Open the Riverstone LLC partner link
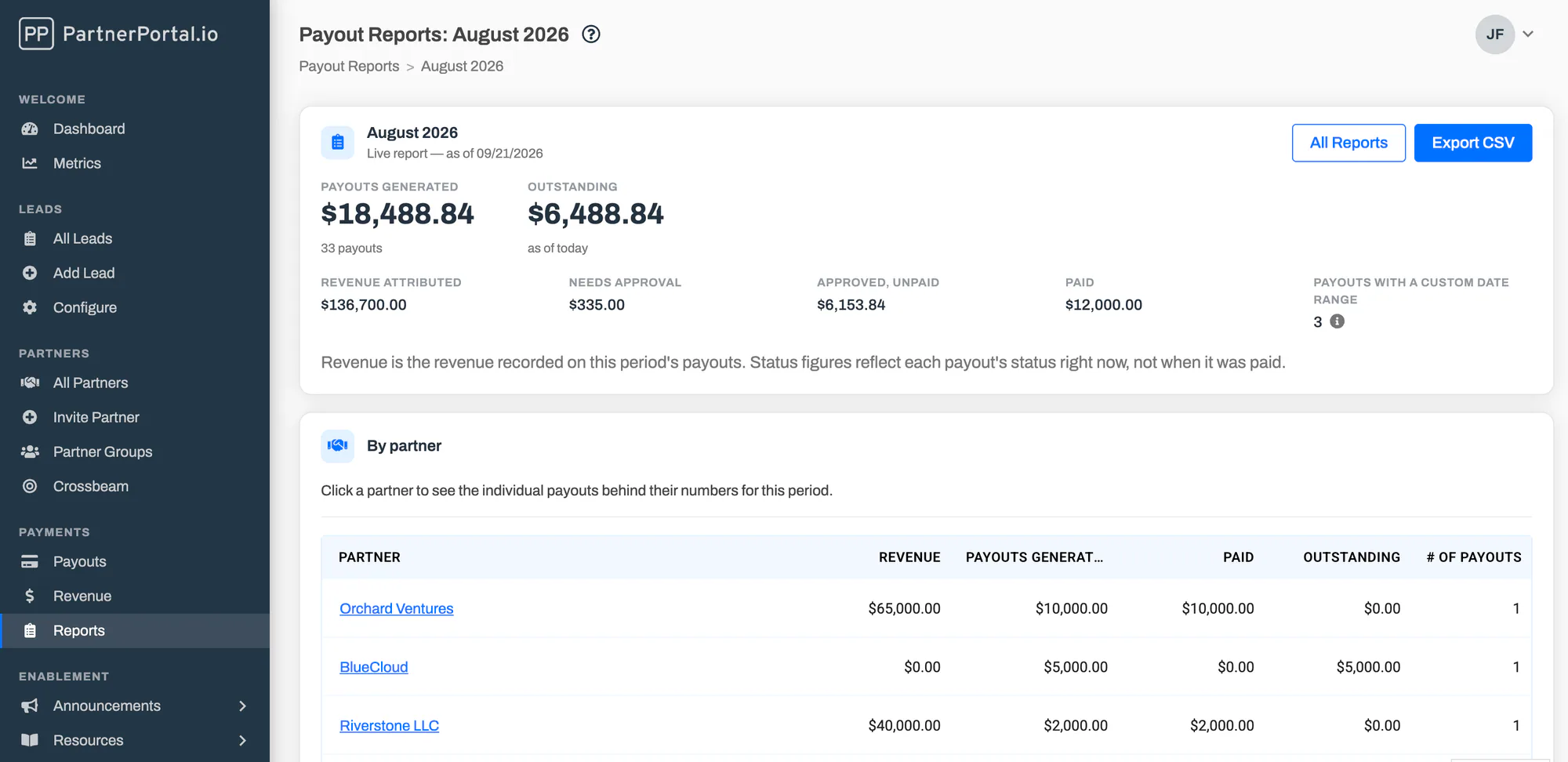Viewport: 1568px width, 762px height. (x=389, y=726)
